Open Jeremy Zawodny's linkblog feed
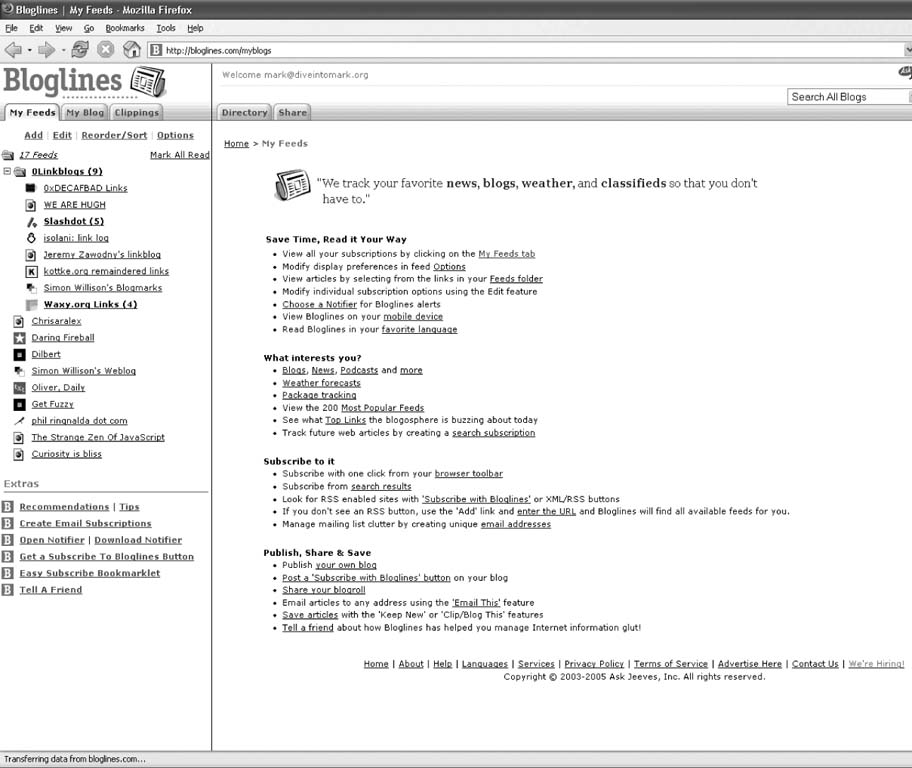Viewport: 912px width, 768px height. pos(102,254)
